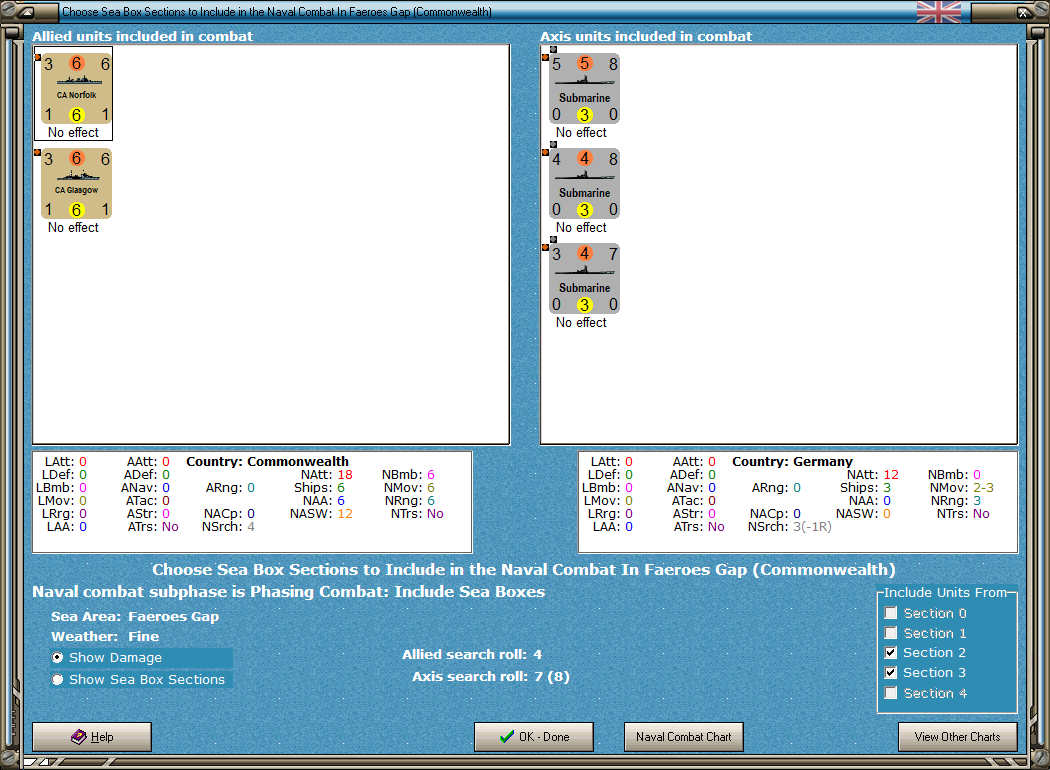Open the Naval Combat Chart
The height and width of the screenshot is (770, 1050).
click(x=684, y=737)
